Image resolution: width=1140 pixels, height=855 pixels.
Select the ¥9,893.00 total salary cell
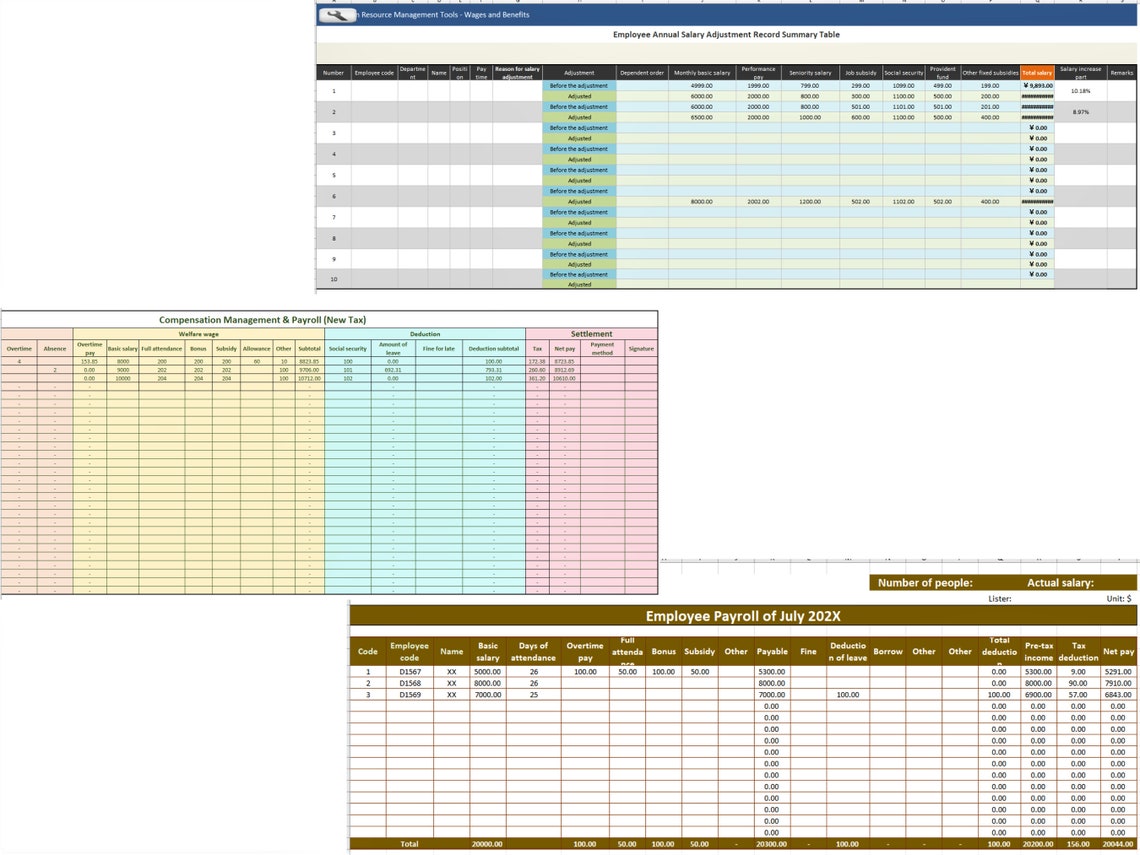(1035, 85)
